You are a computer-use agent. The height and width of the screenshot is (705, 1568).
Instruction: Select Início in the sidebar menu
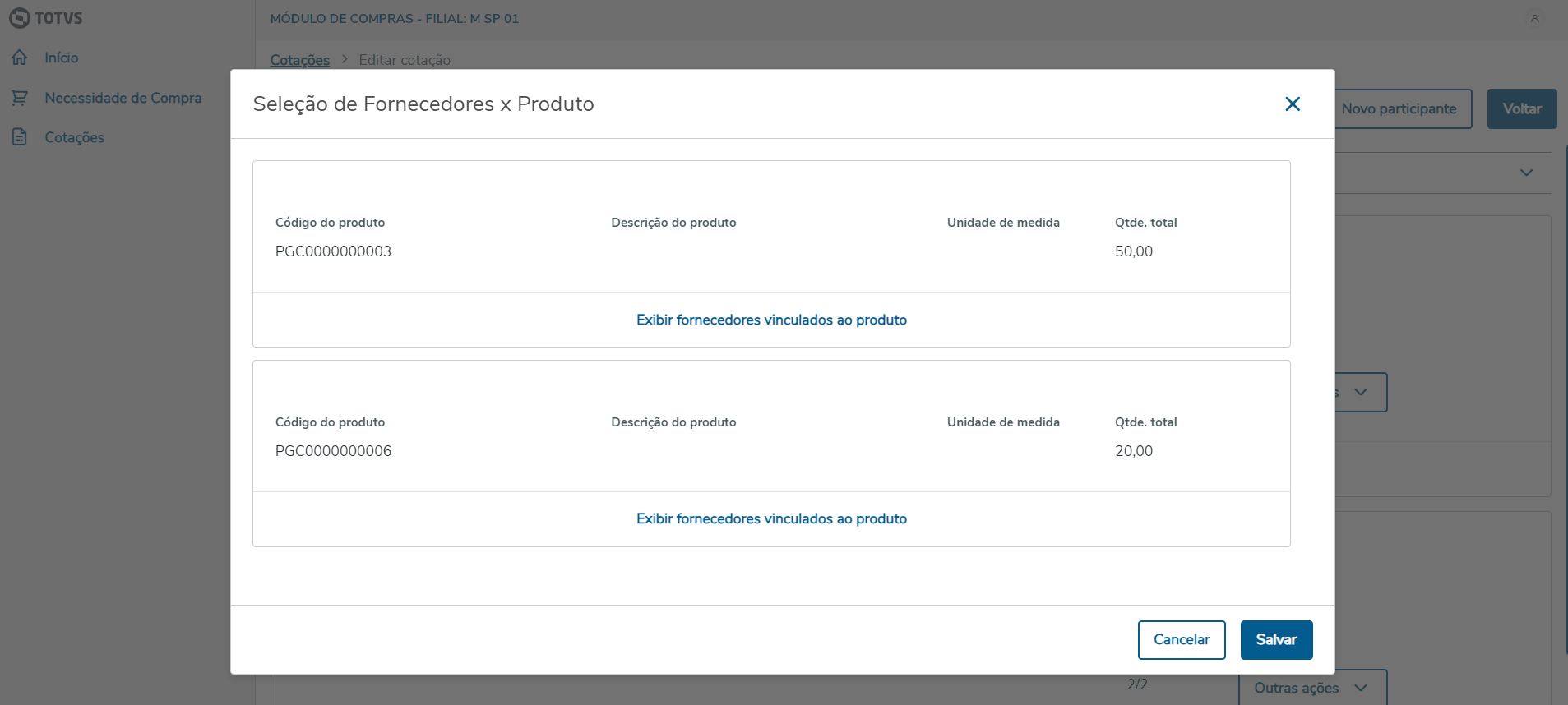(62, 58)
